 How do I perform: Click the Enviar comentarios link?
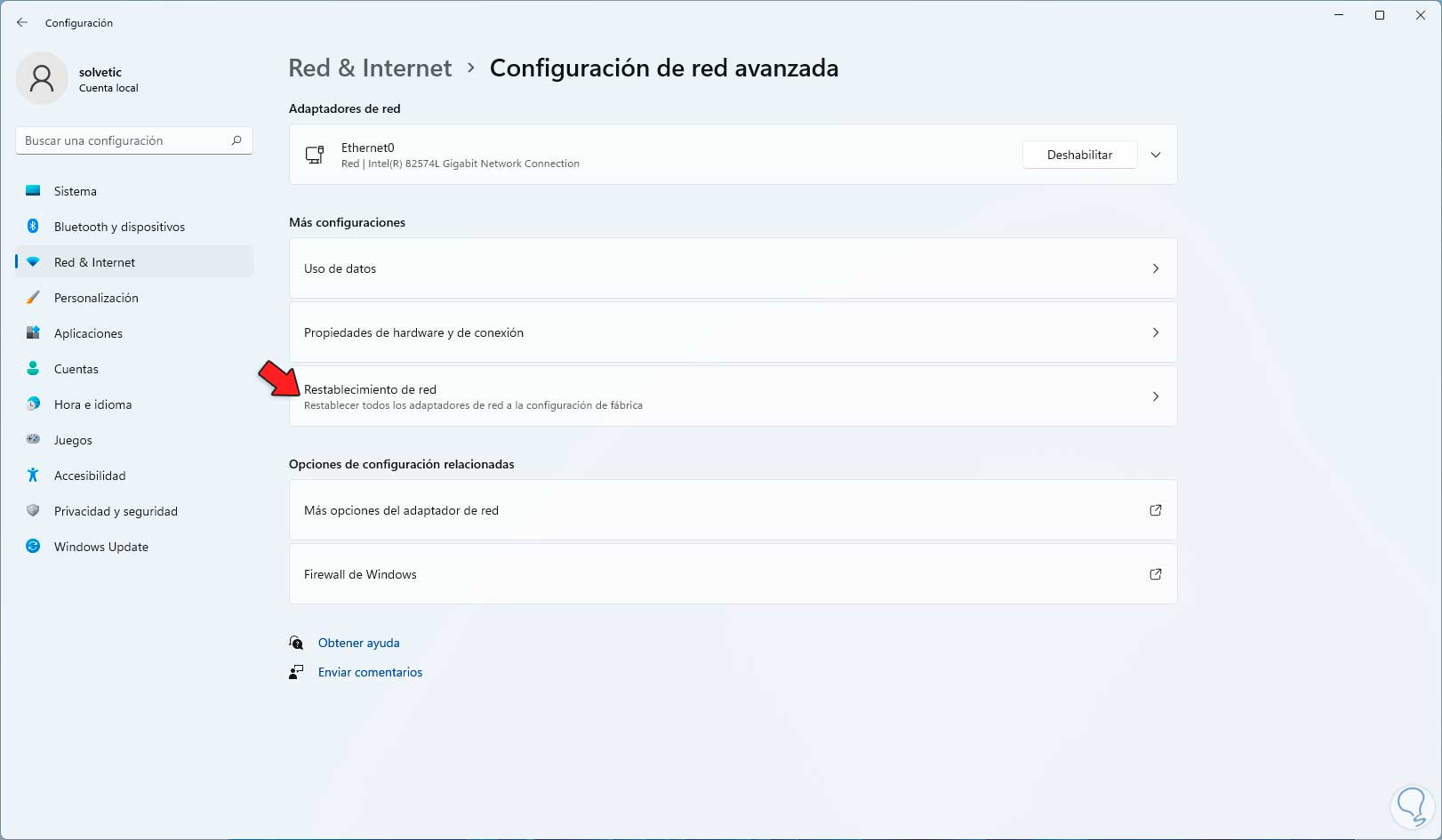pyautogui.click(x=370, y=672)
